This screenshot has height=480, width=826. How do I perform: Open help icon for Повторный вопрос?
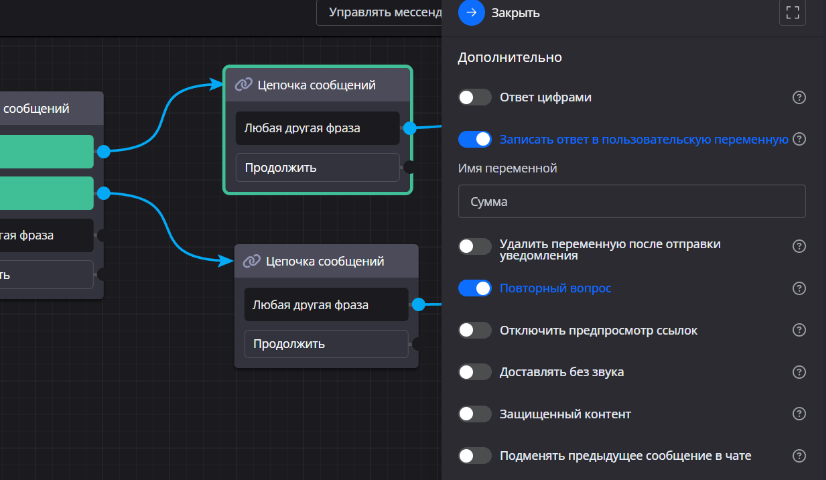pyautogui.click(x=799, y=288)
